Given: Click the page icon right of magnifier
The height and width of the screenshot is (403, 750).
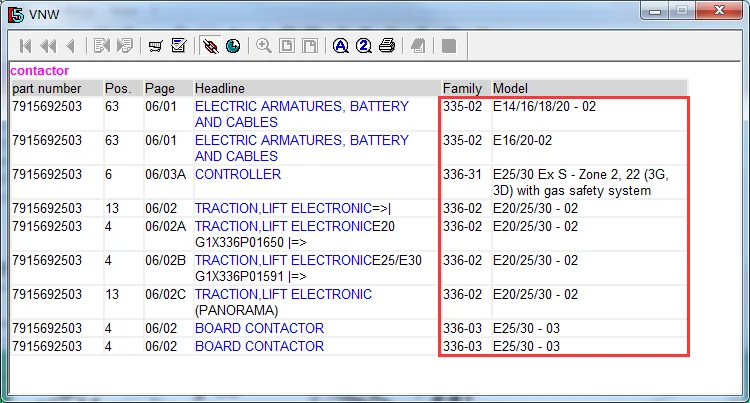Looking at the screenshot, I should point(287,46).
